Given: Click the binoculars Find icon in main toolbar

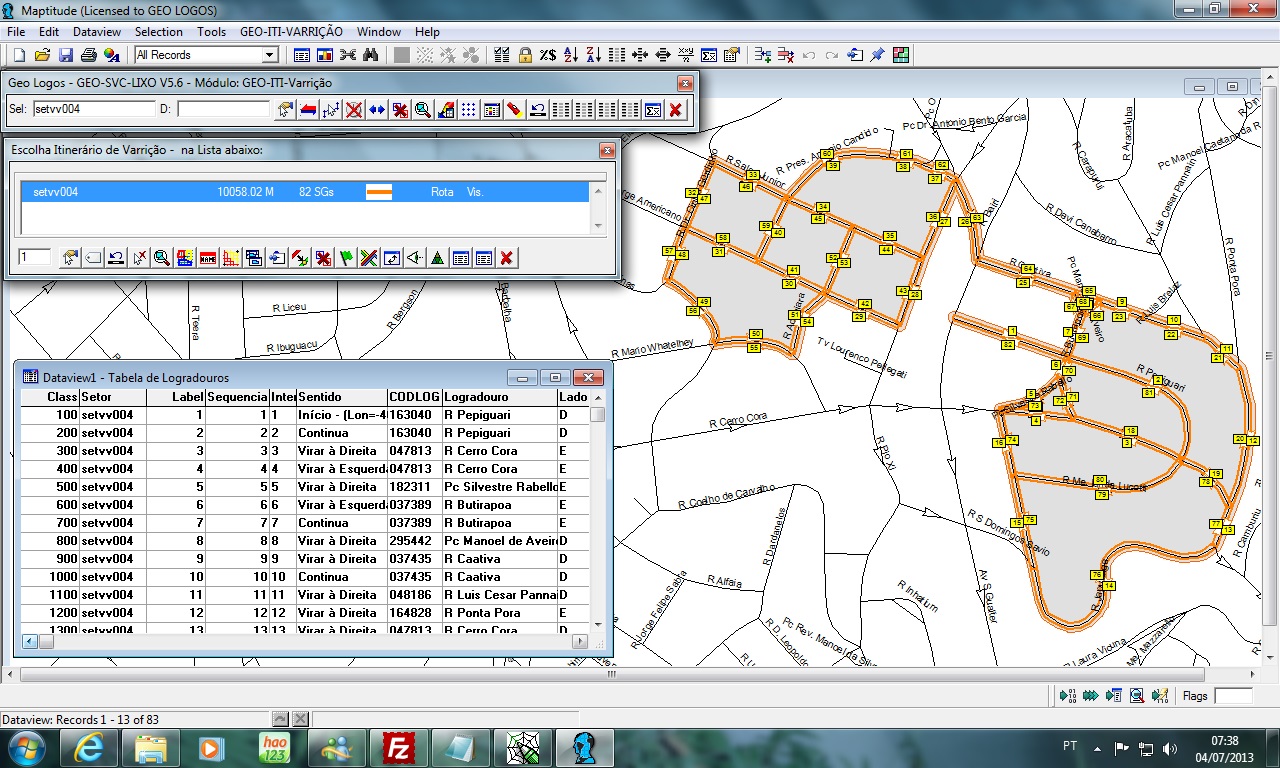Looking at the screenshot, I should point(370,55).
